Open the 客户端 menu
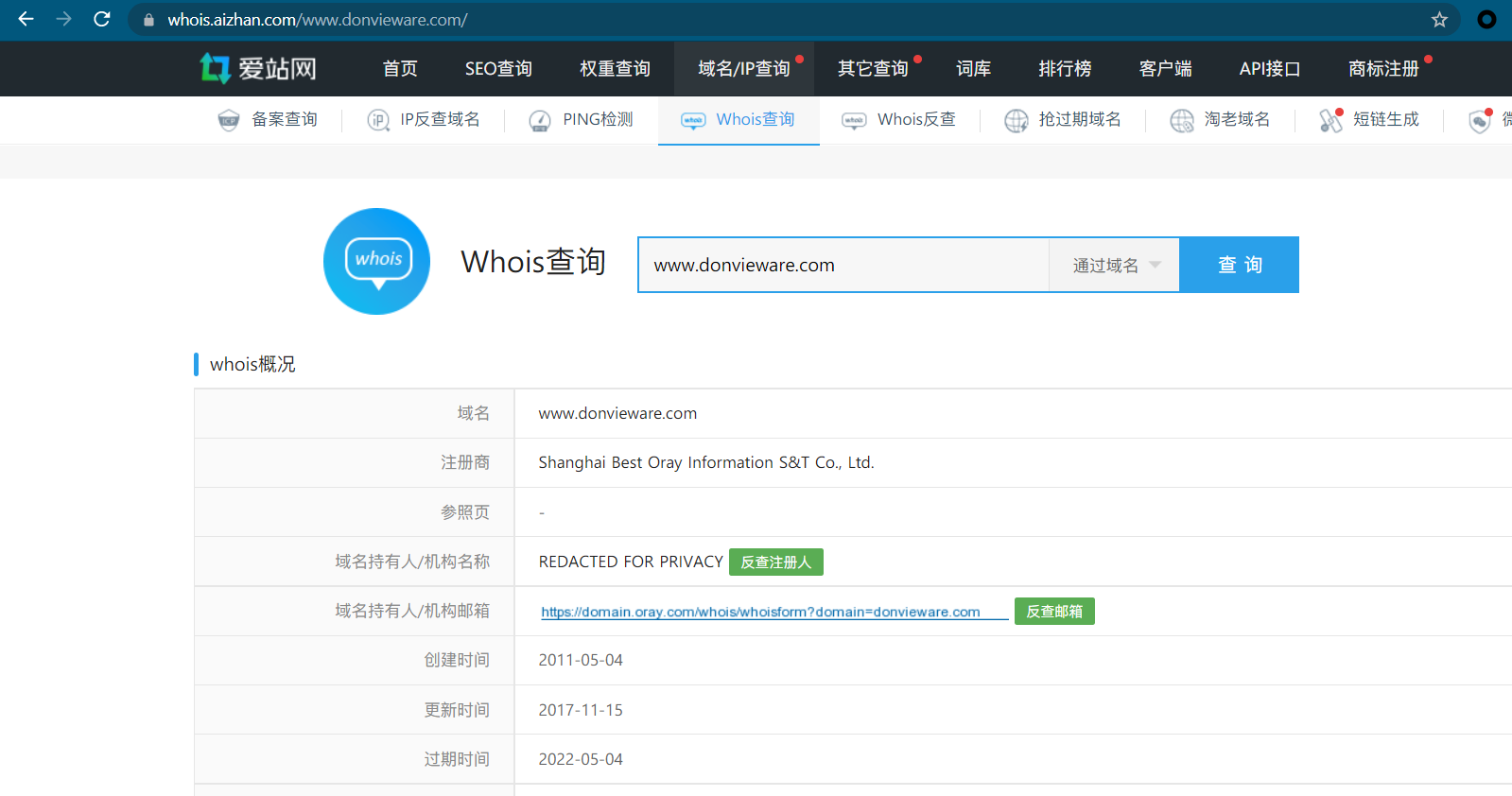Image resolution: width=1512 pixels, height=796 pixels. [x=1165, y=69]
